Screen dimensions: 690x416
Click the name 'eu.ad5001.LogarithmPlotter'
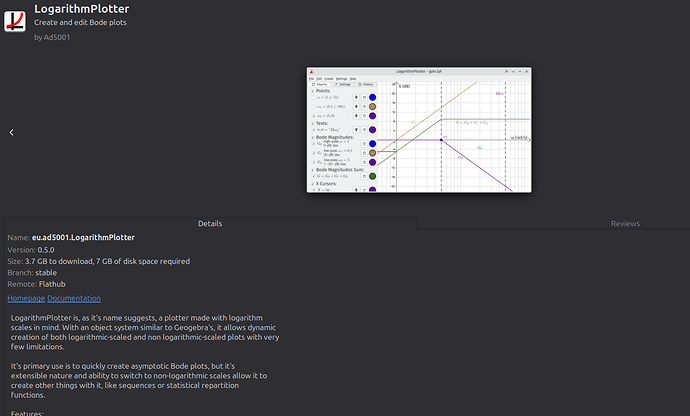(83, 237)
